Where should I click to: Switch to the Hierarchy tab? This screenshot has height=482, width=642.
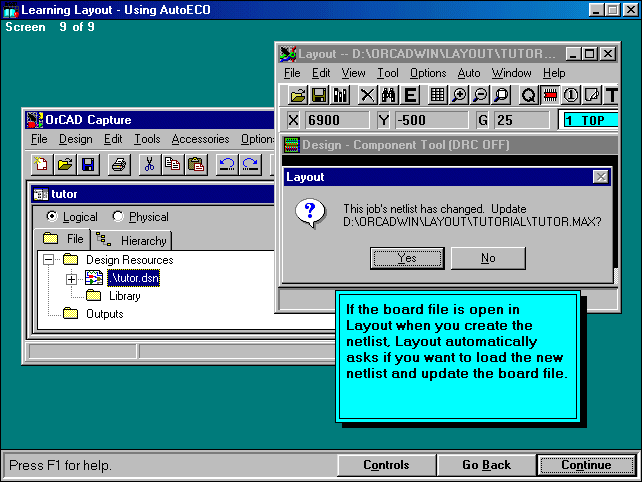click(x=133, y=240)
